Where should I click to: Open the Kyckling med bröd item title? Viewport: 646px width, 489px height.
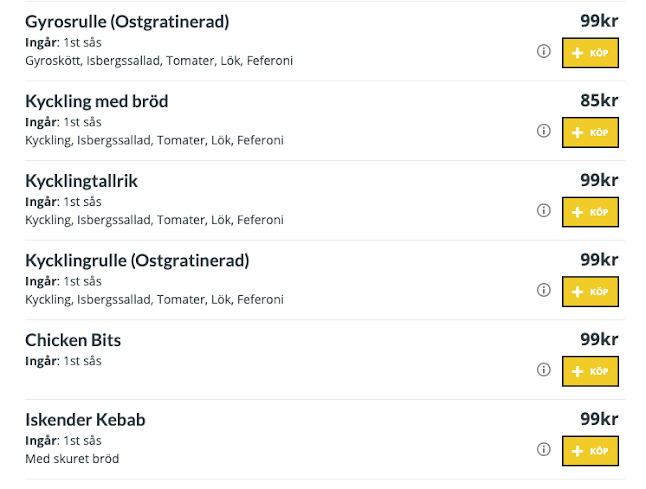click(x=97, y=102)
